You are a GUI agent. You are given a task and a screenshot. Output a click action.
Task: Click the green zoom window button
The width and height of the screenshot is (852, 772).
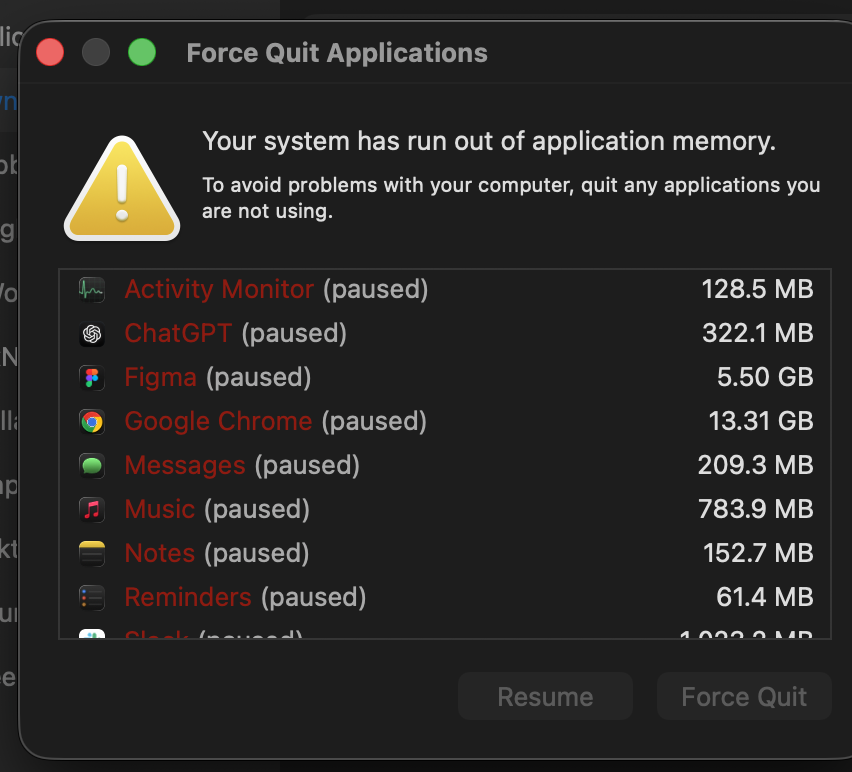[142, 52]
